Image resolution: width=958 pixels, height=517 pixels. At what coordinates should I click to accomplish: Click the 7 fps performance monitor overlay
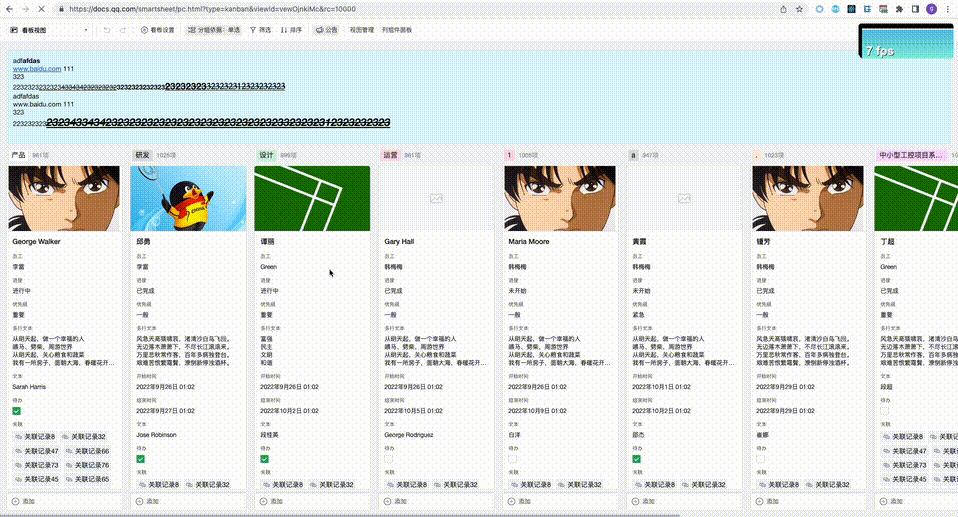(906, 41)
